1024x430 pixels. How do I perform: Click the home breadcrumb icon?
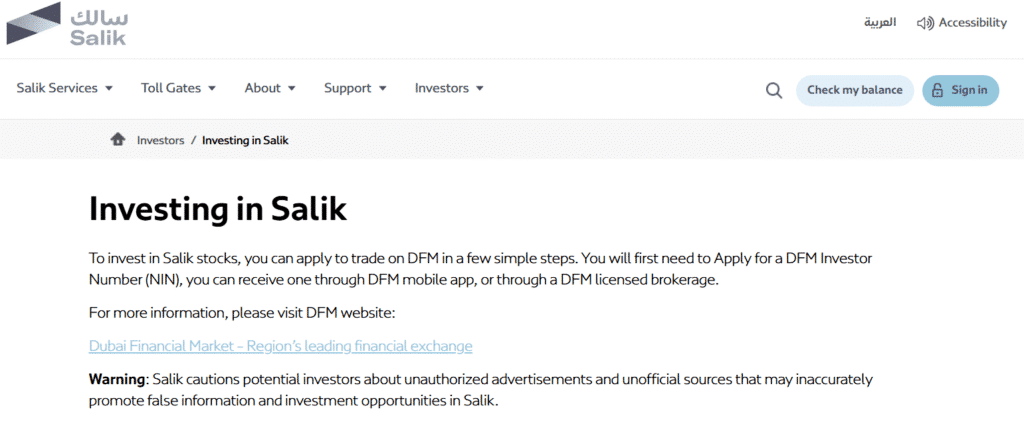tap(118, 139)
